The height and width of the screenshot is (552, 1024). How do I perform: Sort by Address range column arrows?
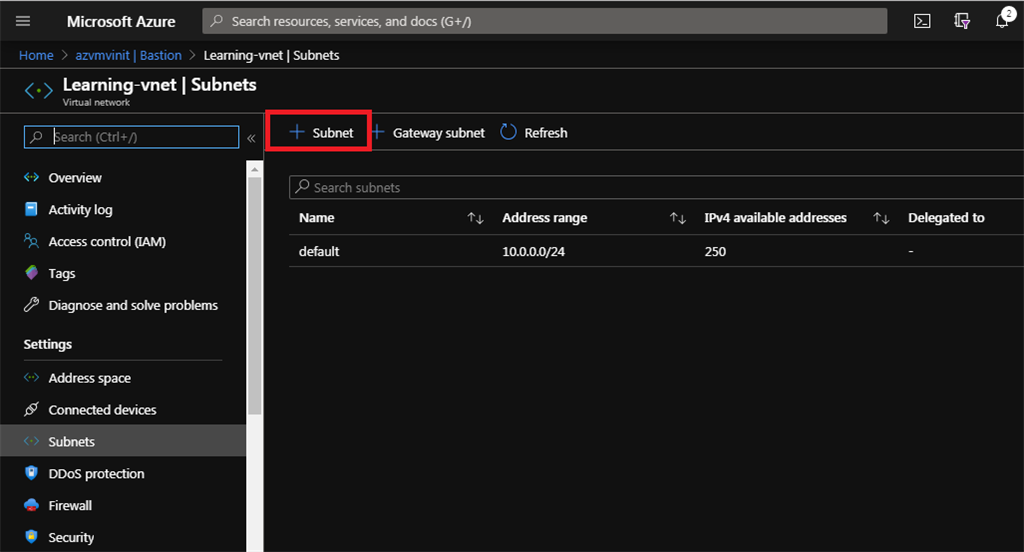point(678,218)
